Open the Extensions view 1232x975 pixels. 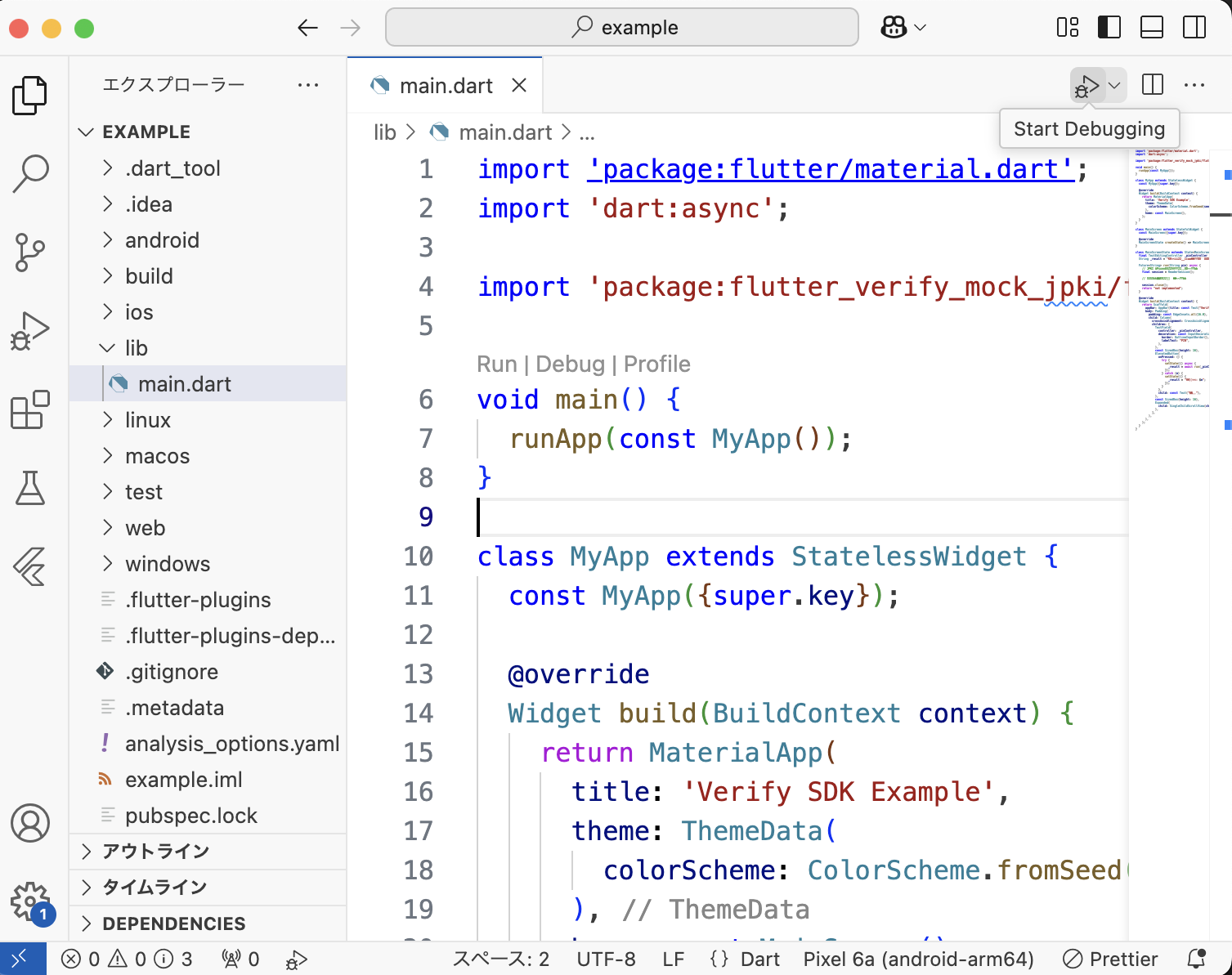(31, 409)
